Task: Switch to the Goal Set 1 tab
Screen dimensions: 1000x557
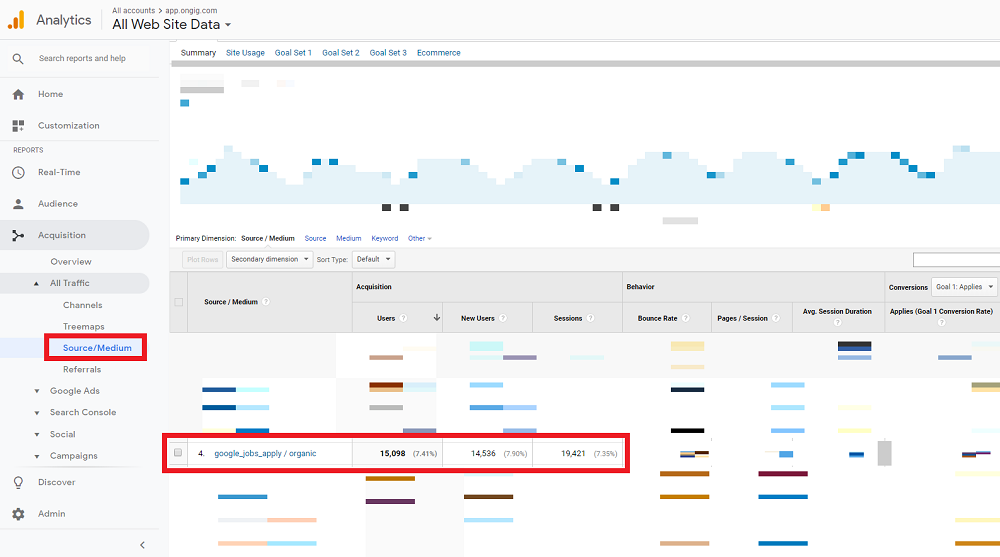Action: coord(293,53)
